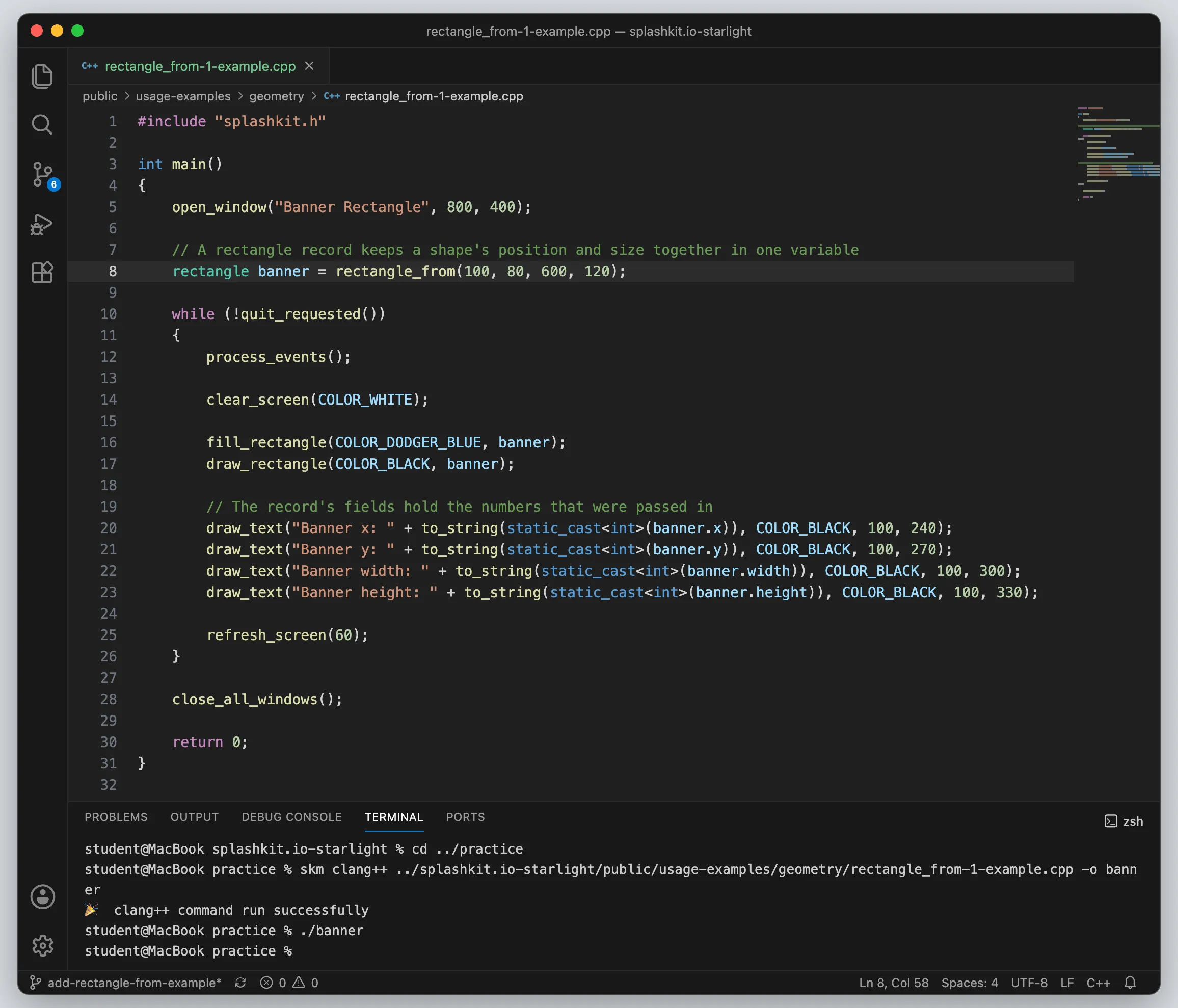Click the warnings triangle in status bar
This screenshot has height=1008, width=1178.
click(x=299, y=983)
